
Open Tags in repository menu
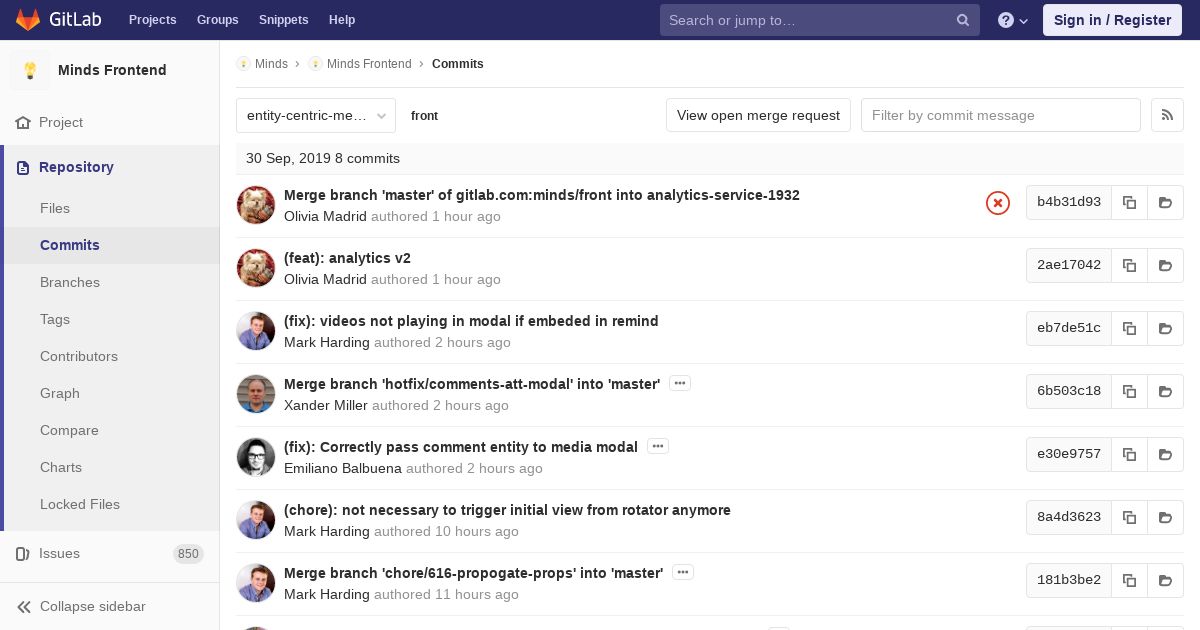[55, 319]
